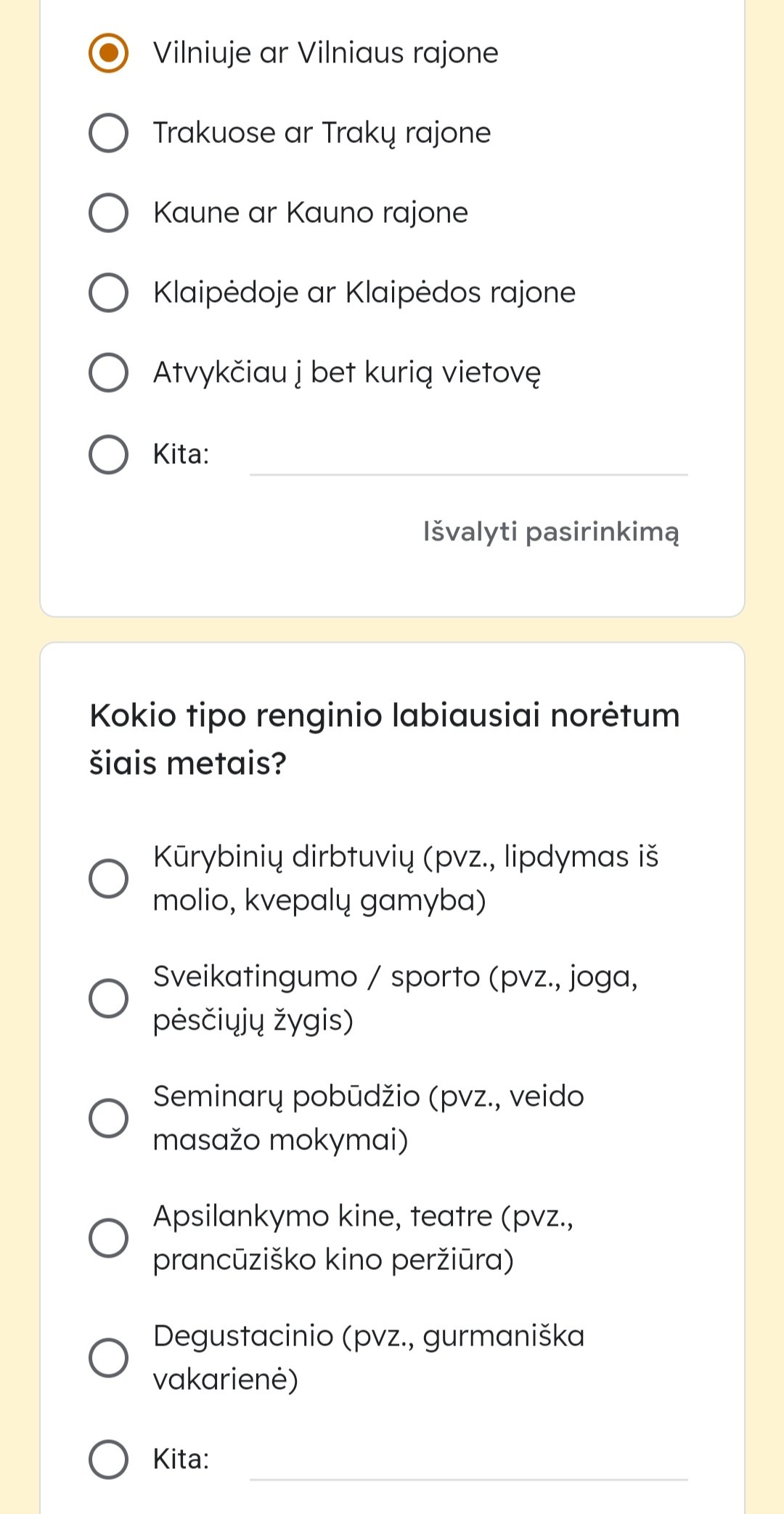Click the Sveikatingumo / sporto label text
The image size is (784, 1514).
tap(396, 998)
